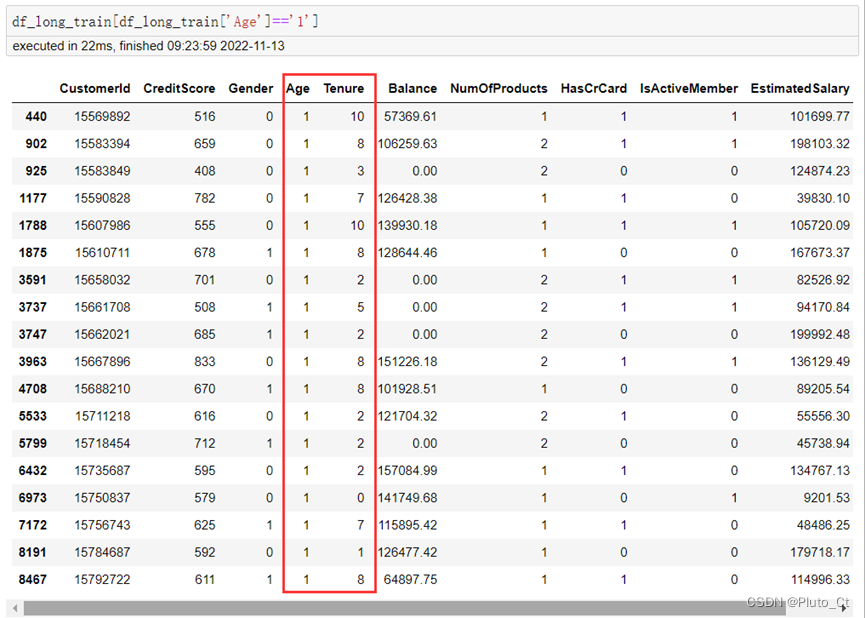Click Balance value 139930.18

[408, 225]
